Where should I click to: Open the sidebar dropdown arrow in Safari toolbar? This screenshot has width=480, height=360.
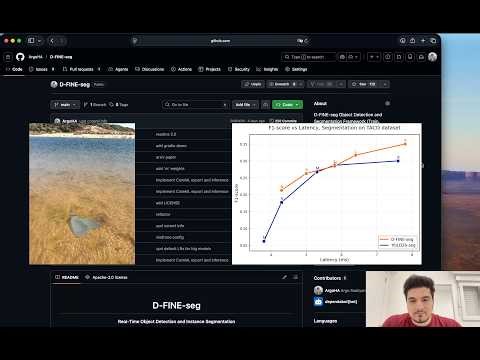[39, 41]
